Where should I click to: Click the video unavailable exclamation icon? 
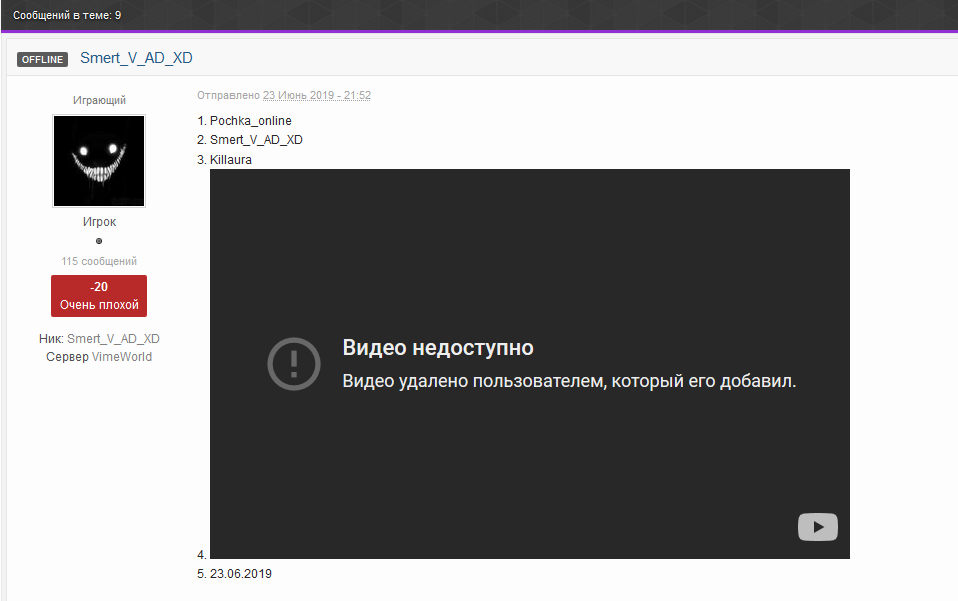point(294,364)
